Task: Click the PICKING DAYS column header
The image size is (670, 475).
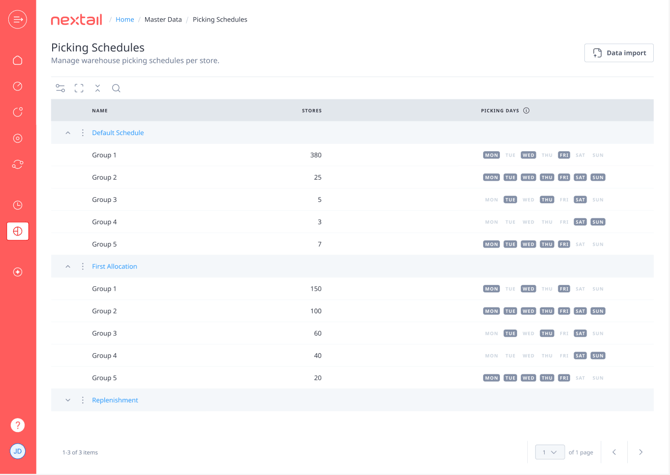Action: pyautogui.click(x=500, y=111)
